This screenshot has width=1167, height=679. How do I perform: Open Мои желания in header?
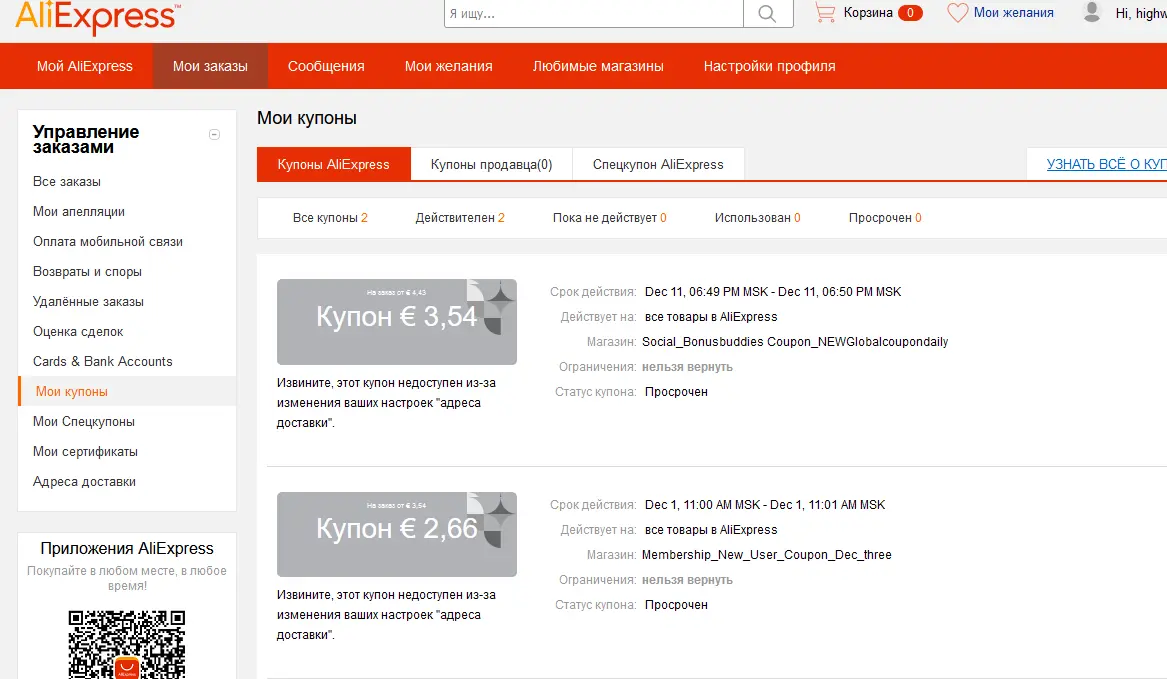(1014, 13)
